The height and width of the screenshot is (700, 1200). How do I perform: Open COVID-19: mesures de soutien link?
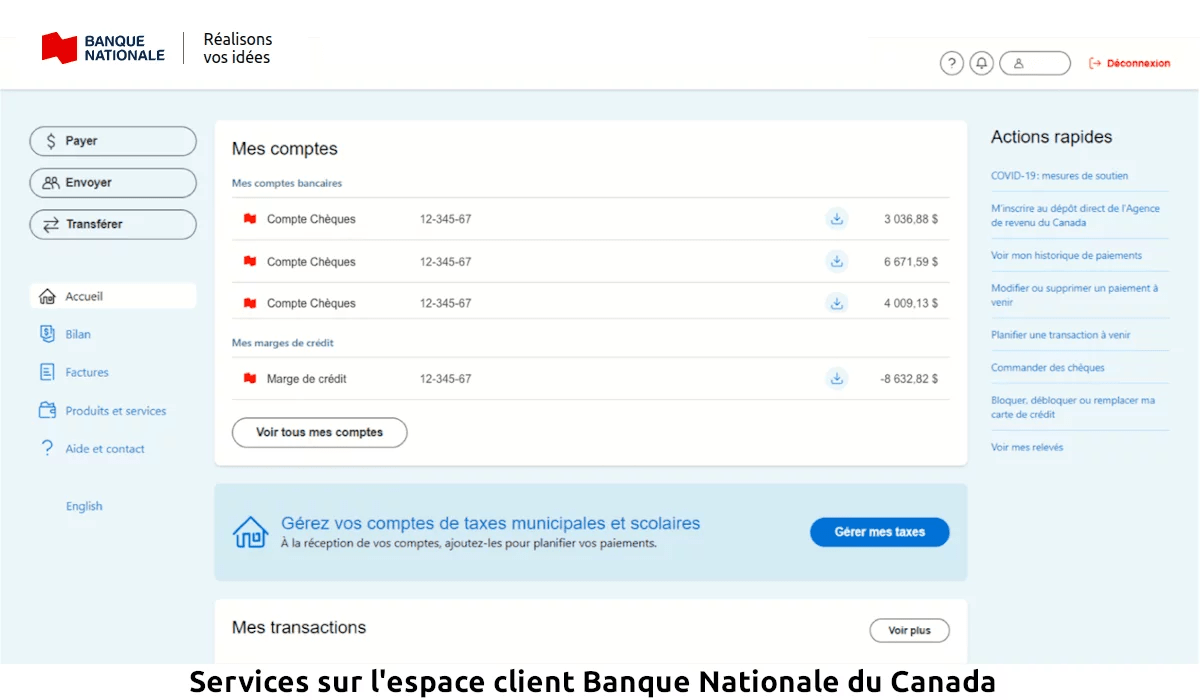(x=1059, y=174)
